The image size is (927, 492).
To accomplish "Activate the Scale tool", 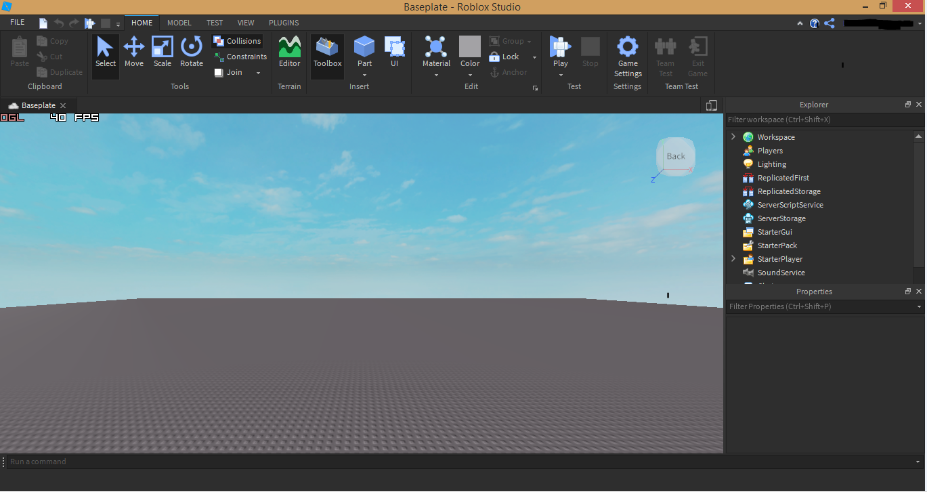I will point(162,52).
